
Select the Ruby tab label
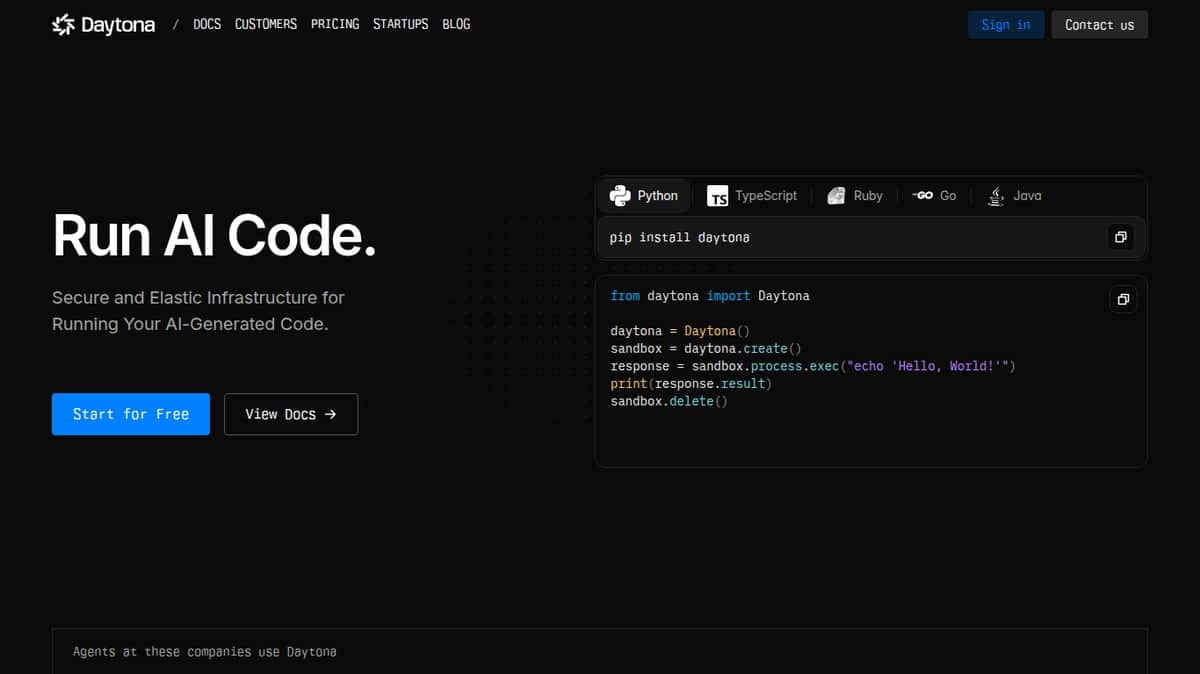(868, 196)
